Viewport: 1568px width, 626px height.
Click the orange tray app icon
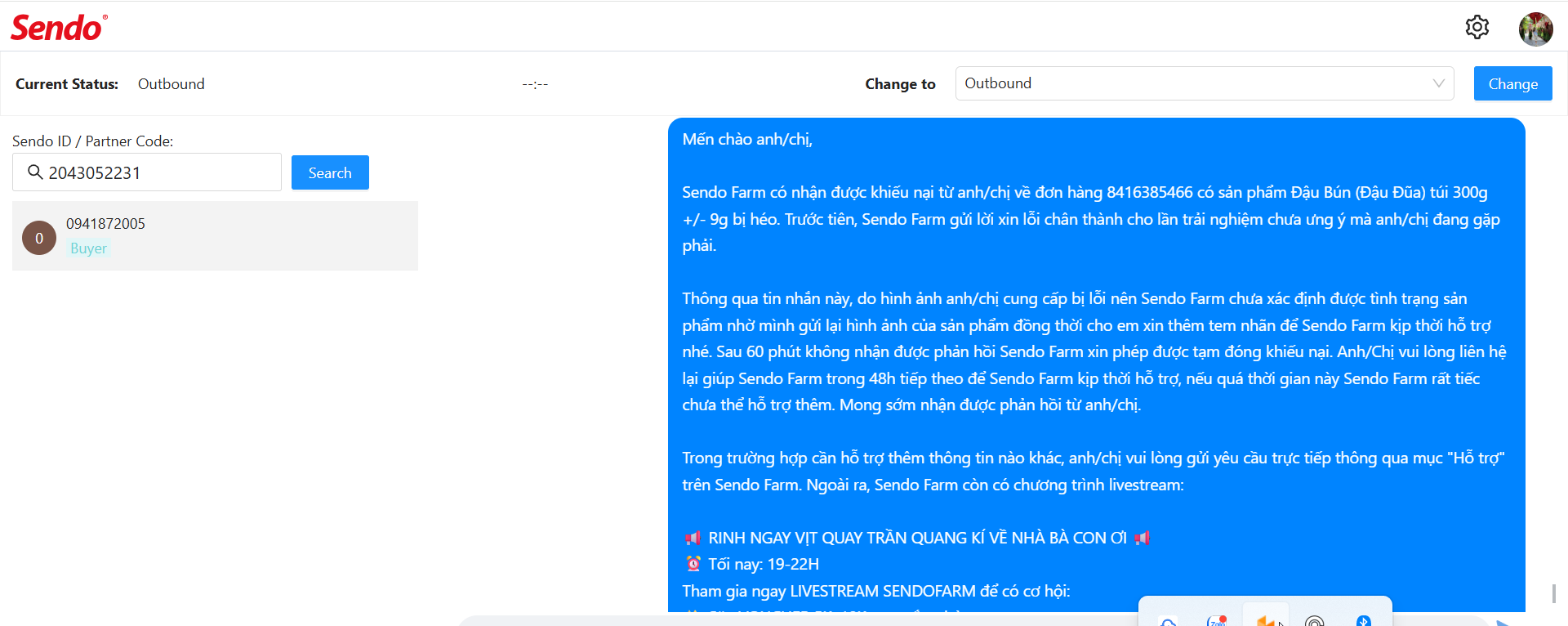(1266, 621)
